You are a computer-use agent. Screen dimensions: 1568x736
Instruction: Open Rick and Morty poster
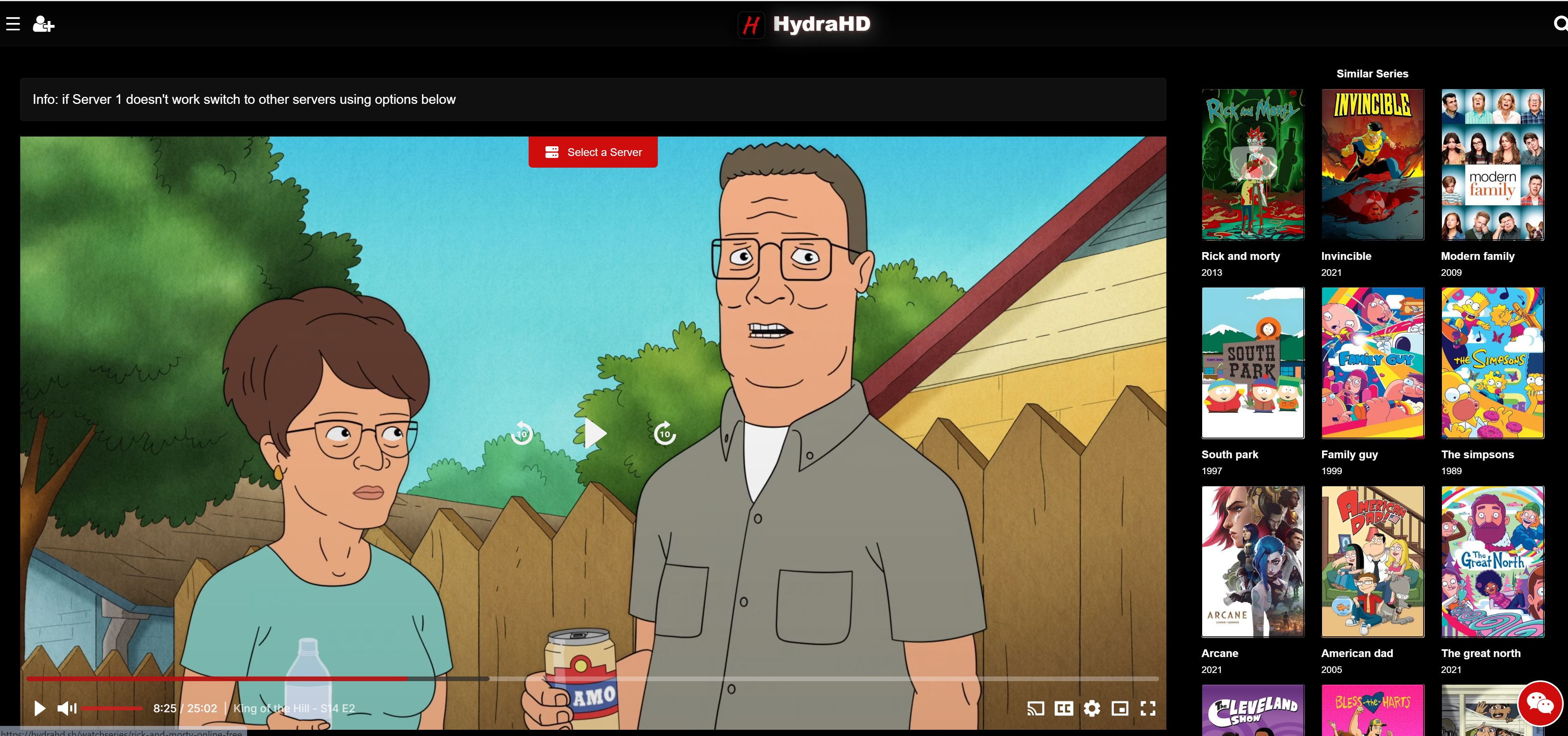click(1253, 164)
